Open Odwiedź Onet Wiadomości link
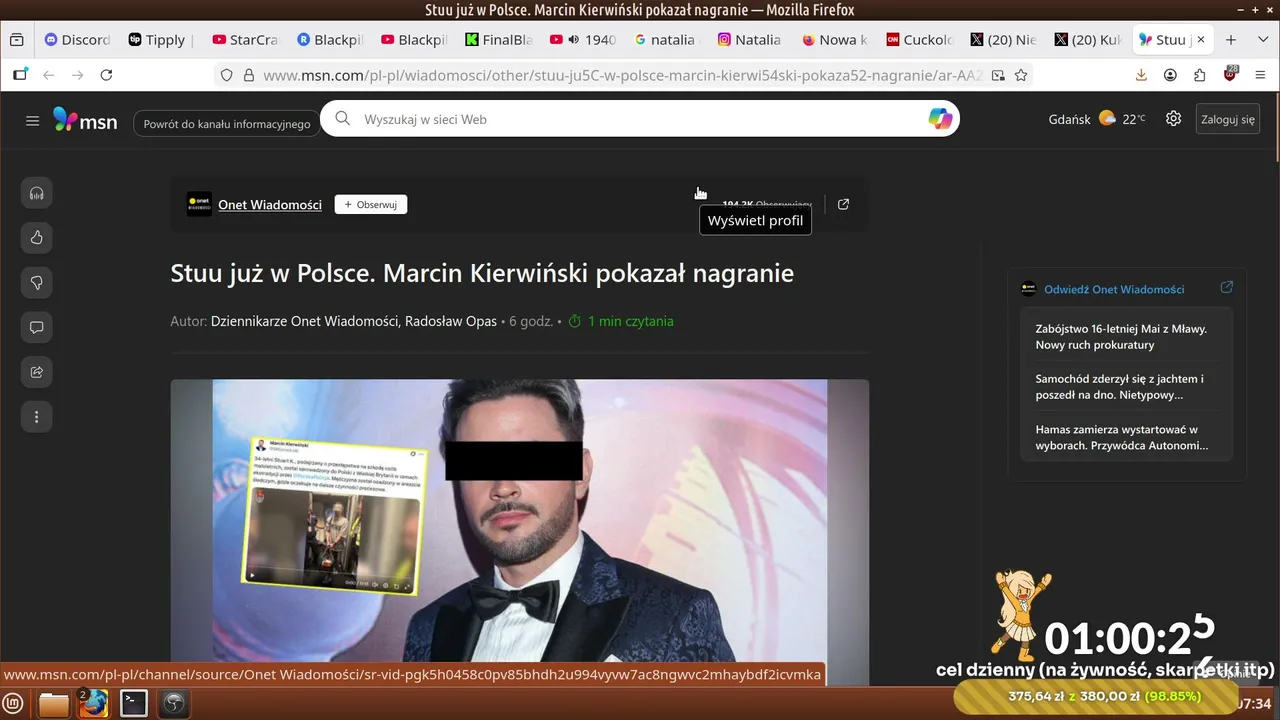This screenshot has height=720, width=1280. click(x=1114, y=289)
